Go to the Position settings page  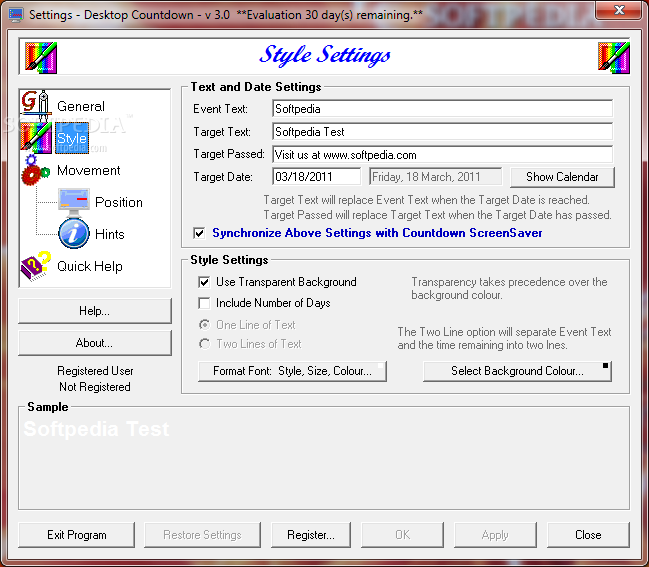pos(119,202)
